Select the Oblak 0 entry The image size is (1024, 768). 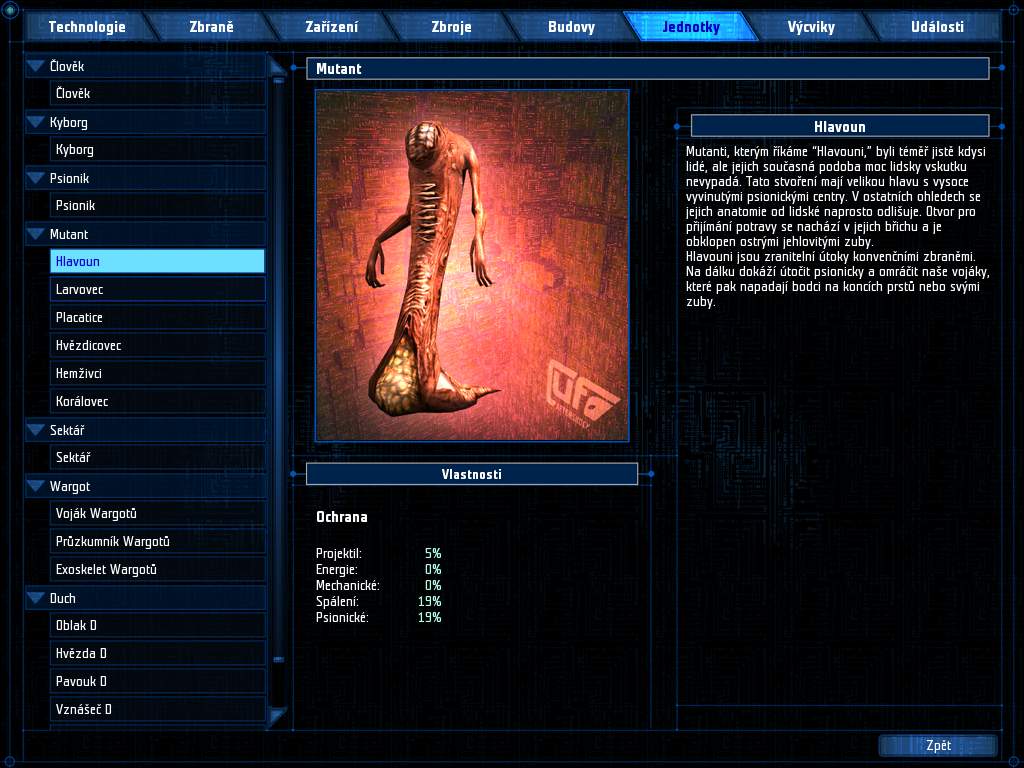point(157,625)
